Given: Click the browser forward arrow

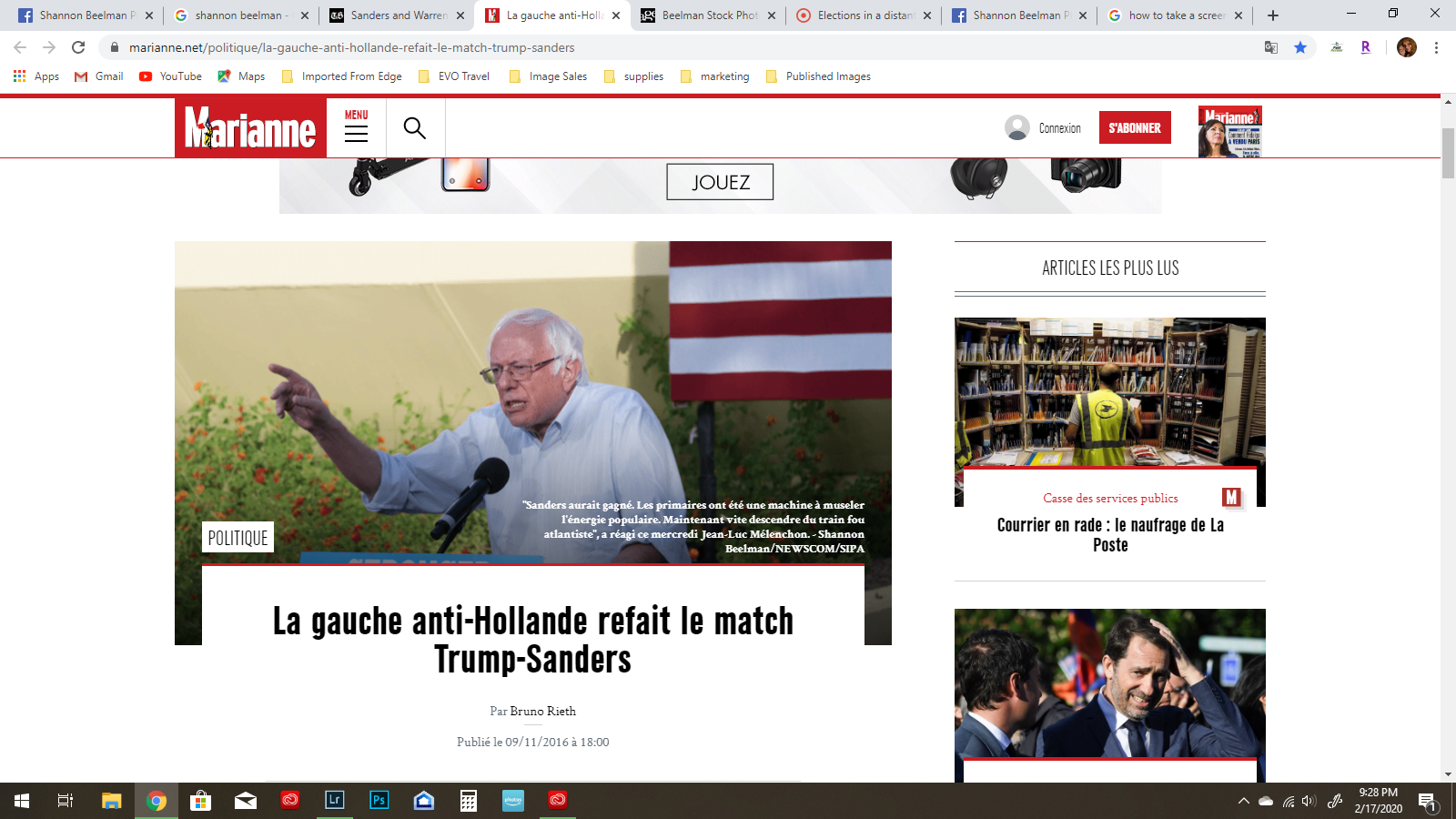Looking at the screenshot, I should pos(49,47).
